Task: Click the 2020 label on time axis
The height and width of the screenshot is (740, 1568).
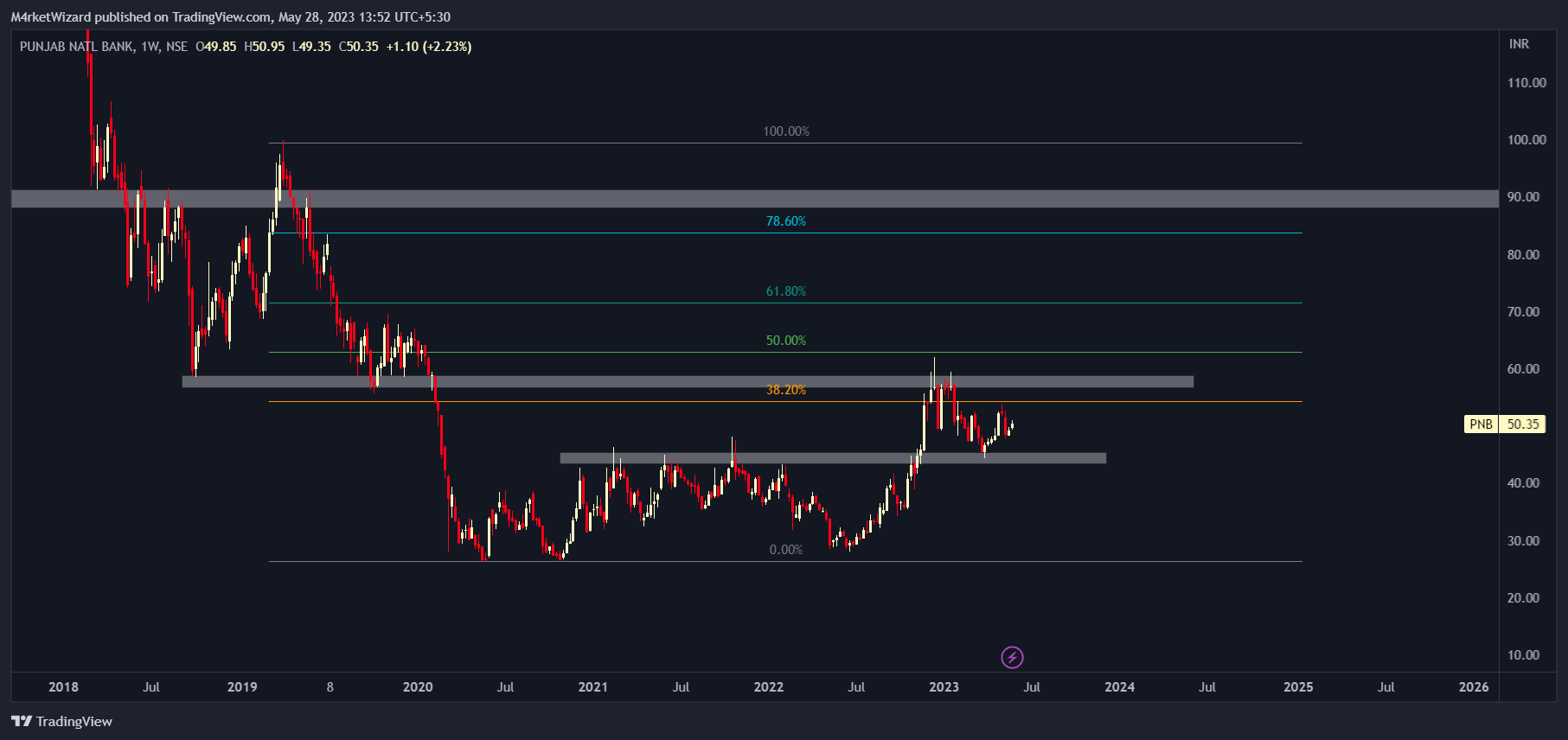Action: pyautogui.click(x=418, y=687)
